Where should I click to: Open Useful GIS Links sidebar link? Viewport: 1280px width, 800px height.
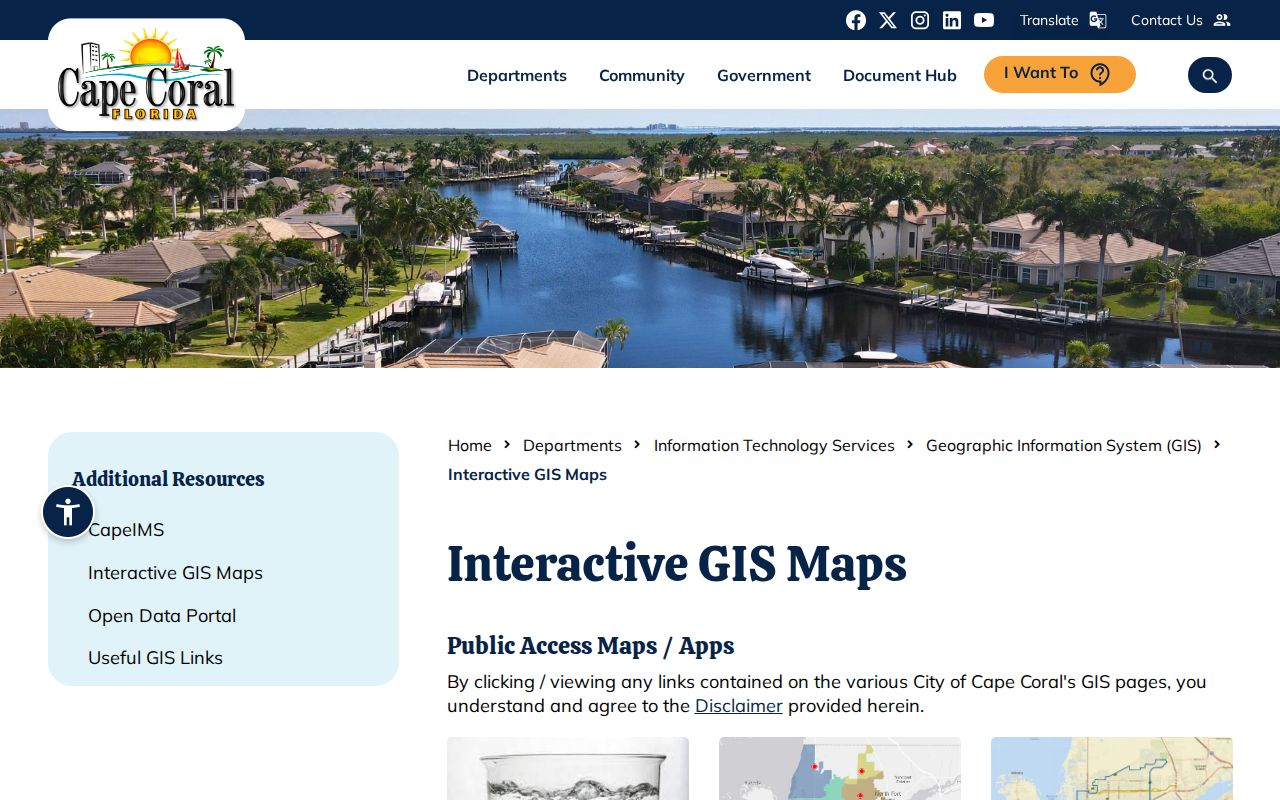pos(155,658)
